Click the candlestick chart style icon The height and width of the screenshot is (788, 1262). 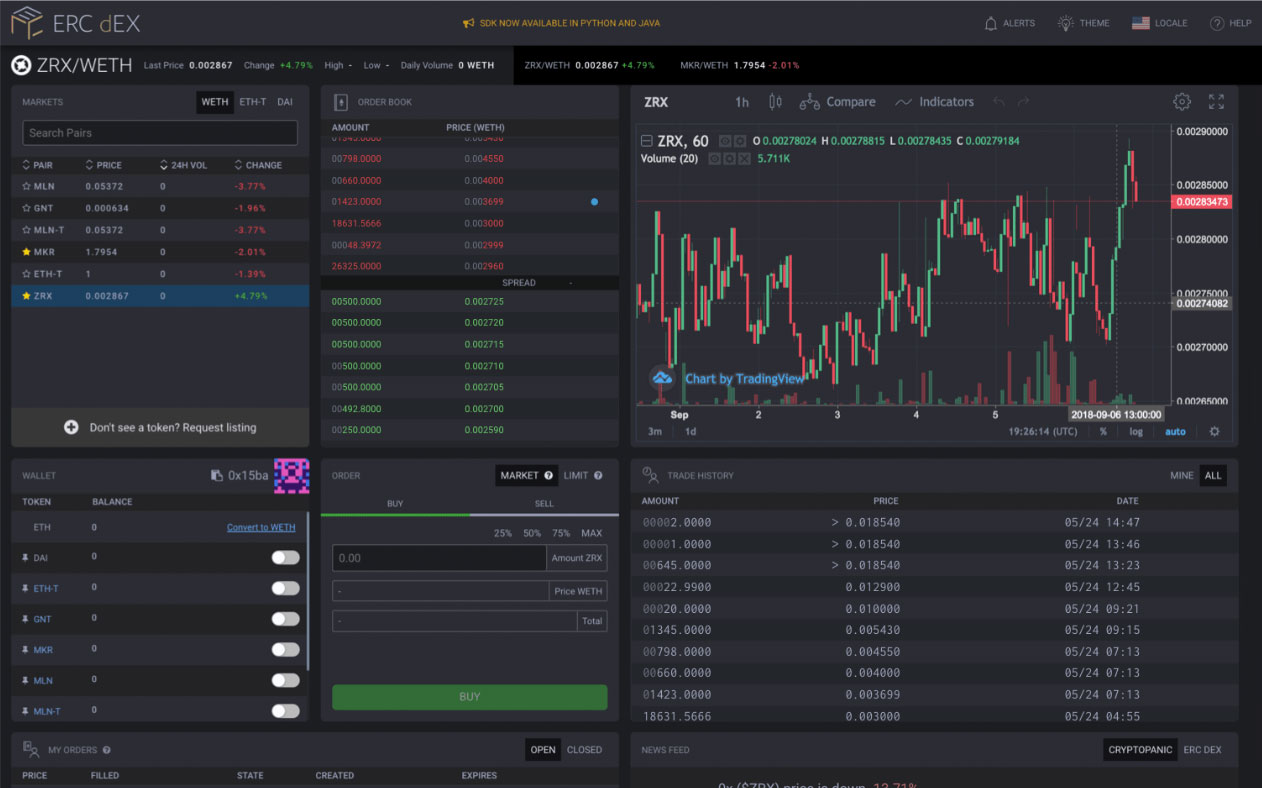click(x=775, y=102)
